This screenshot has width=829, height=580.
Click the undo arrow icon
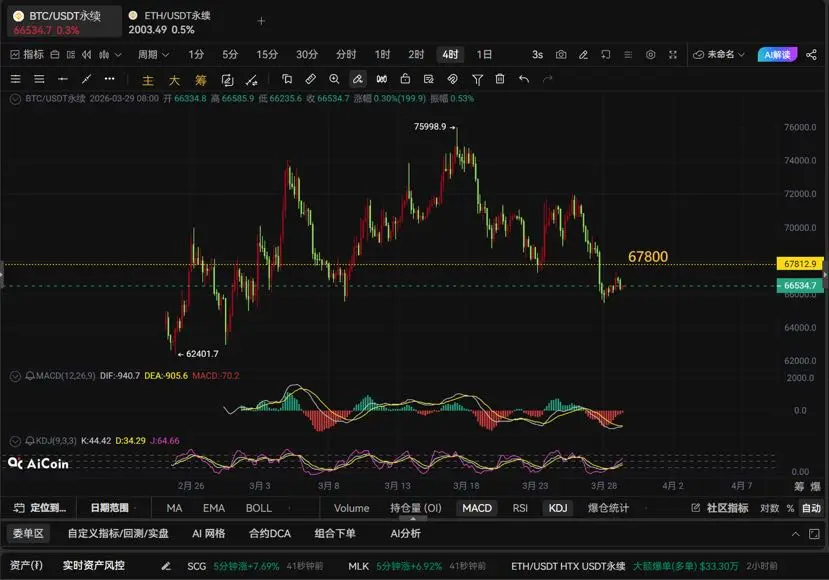click(x=523, y=79)
